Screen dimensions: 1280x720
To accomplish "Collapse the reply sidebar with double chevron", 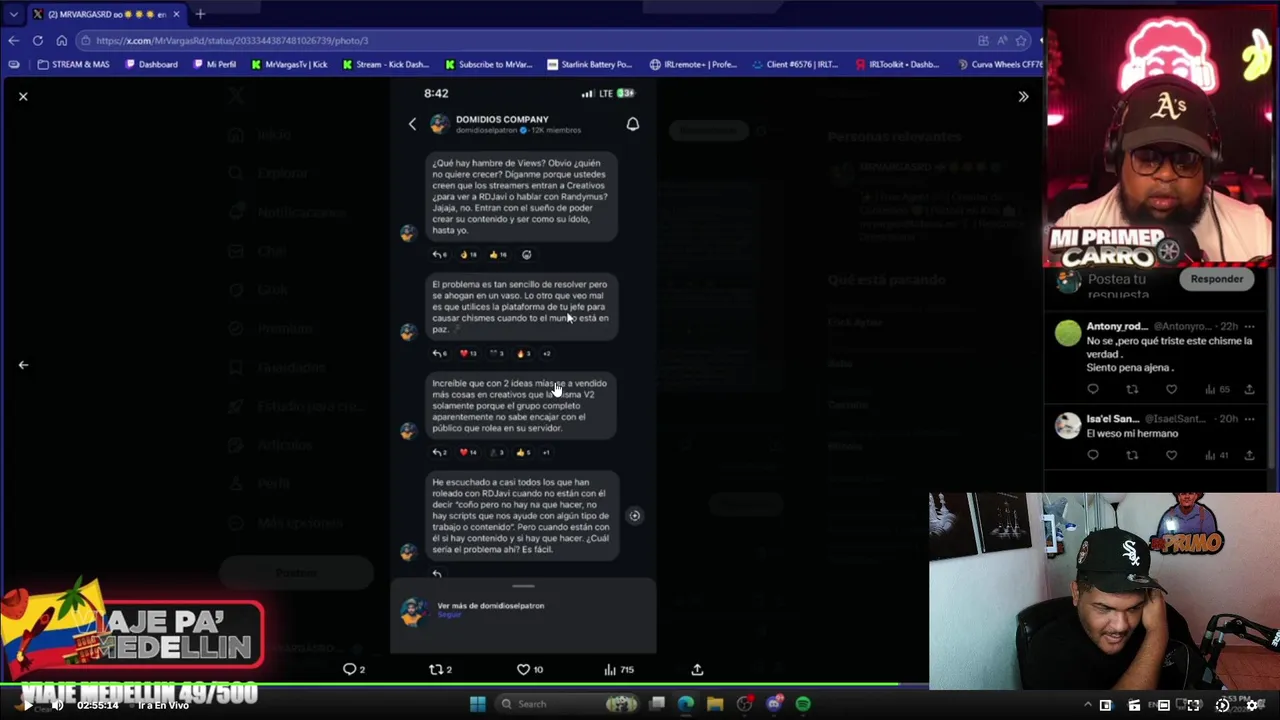I will coord(1023,96).
